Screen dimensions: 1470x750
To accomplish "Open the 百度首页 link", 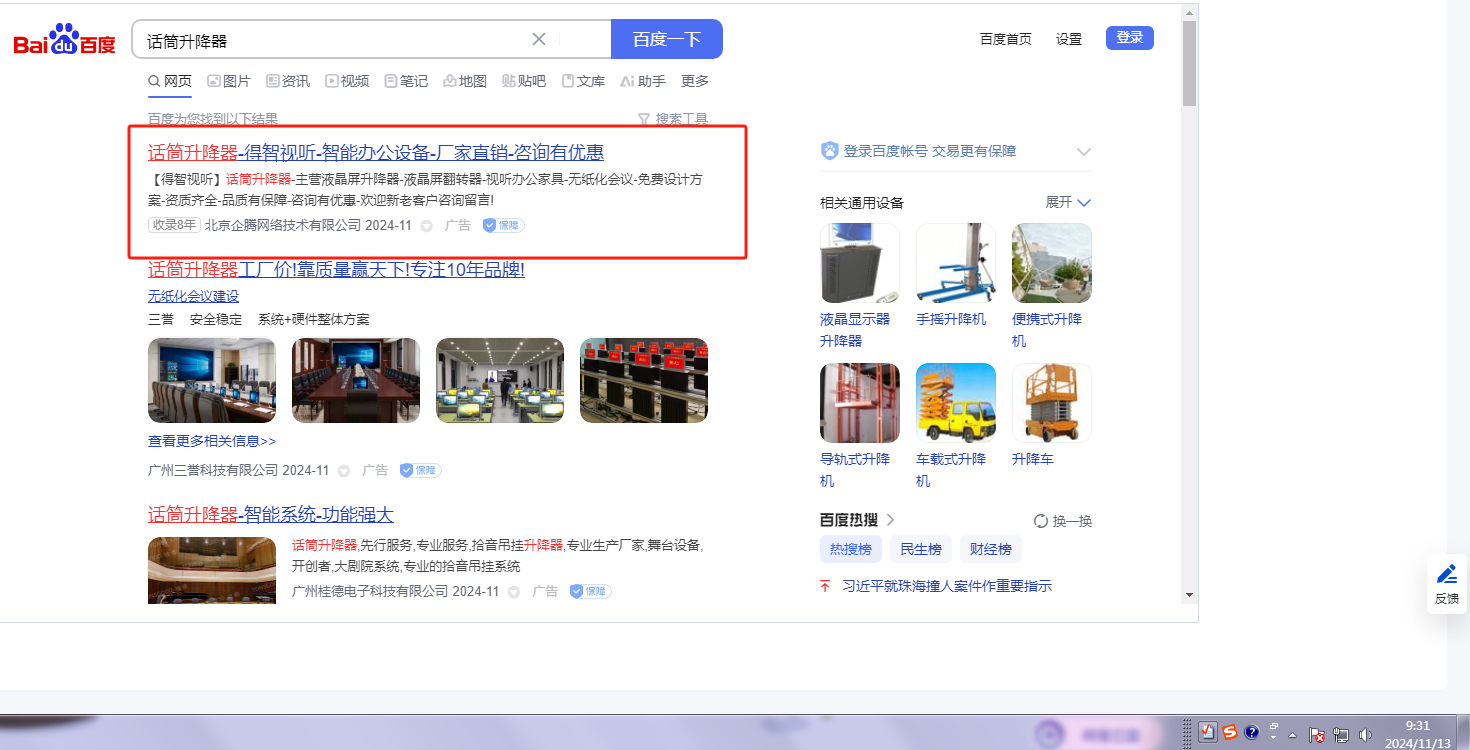I will [1006, 39].
